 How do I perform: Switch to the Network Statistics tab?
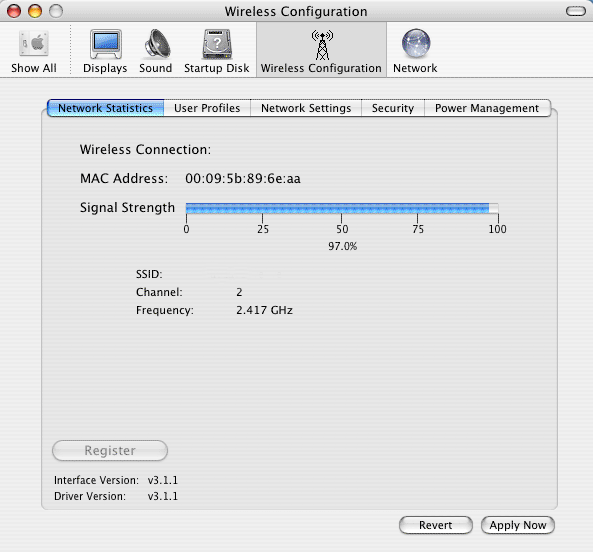106,108
